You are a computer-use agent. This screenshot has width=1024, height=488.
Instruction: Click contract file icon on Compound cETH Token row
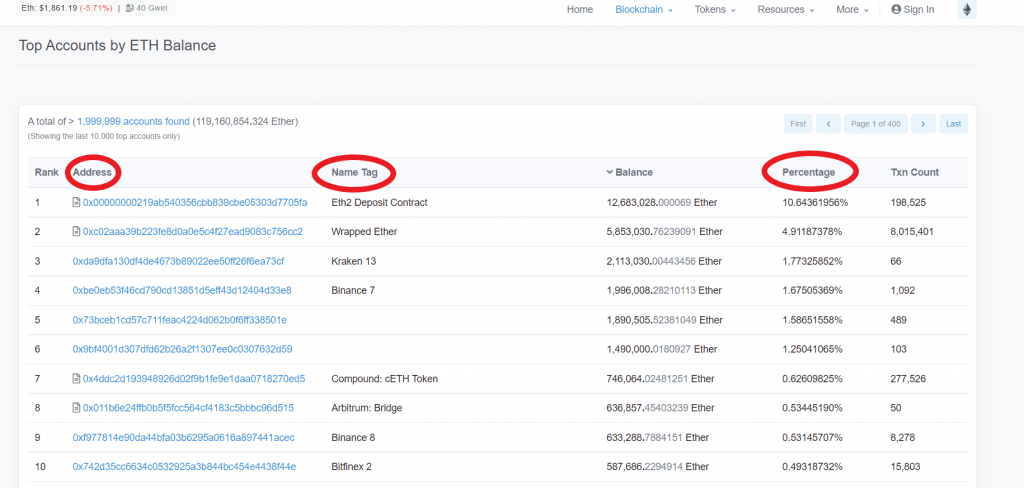tap(77, 379)
